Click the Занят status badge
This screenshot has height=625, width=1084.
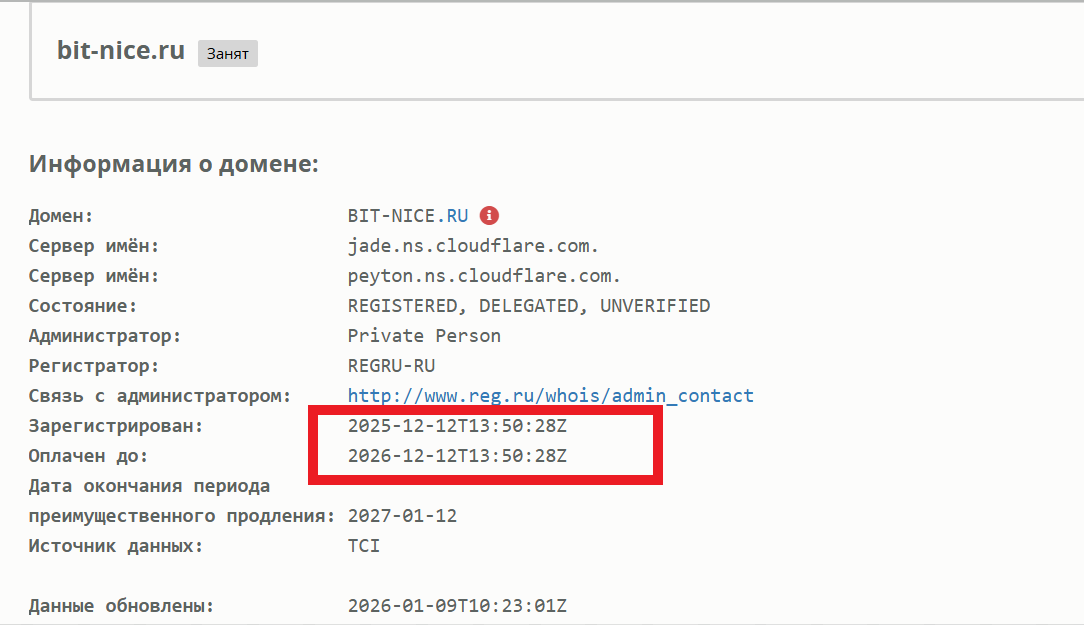tap(227, 54)
